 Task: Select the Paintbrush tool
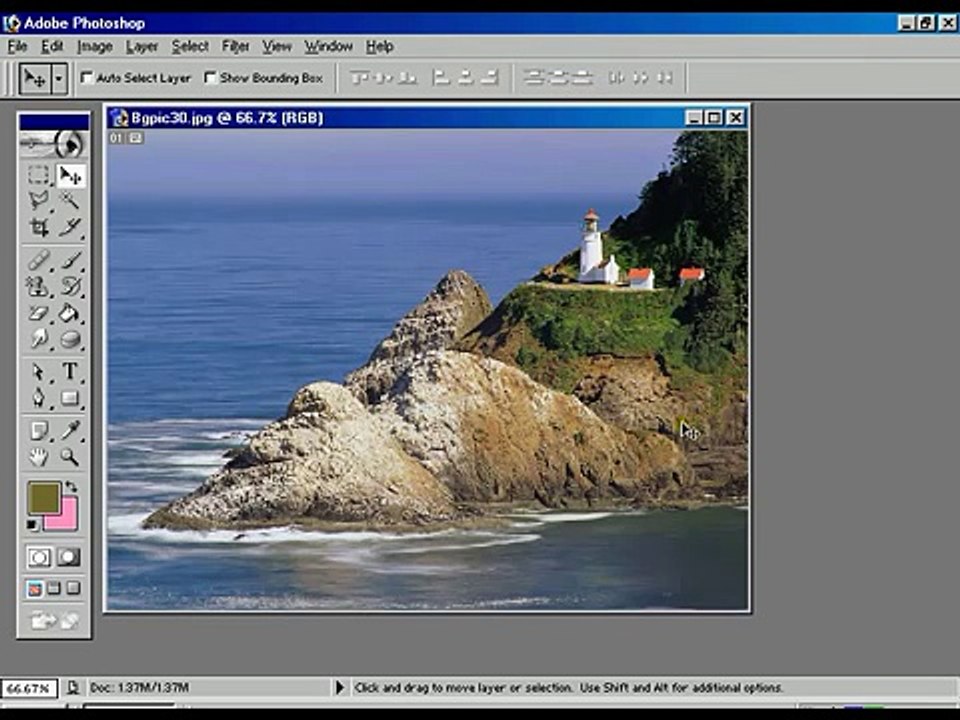(70, 260)
